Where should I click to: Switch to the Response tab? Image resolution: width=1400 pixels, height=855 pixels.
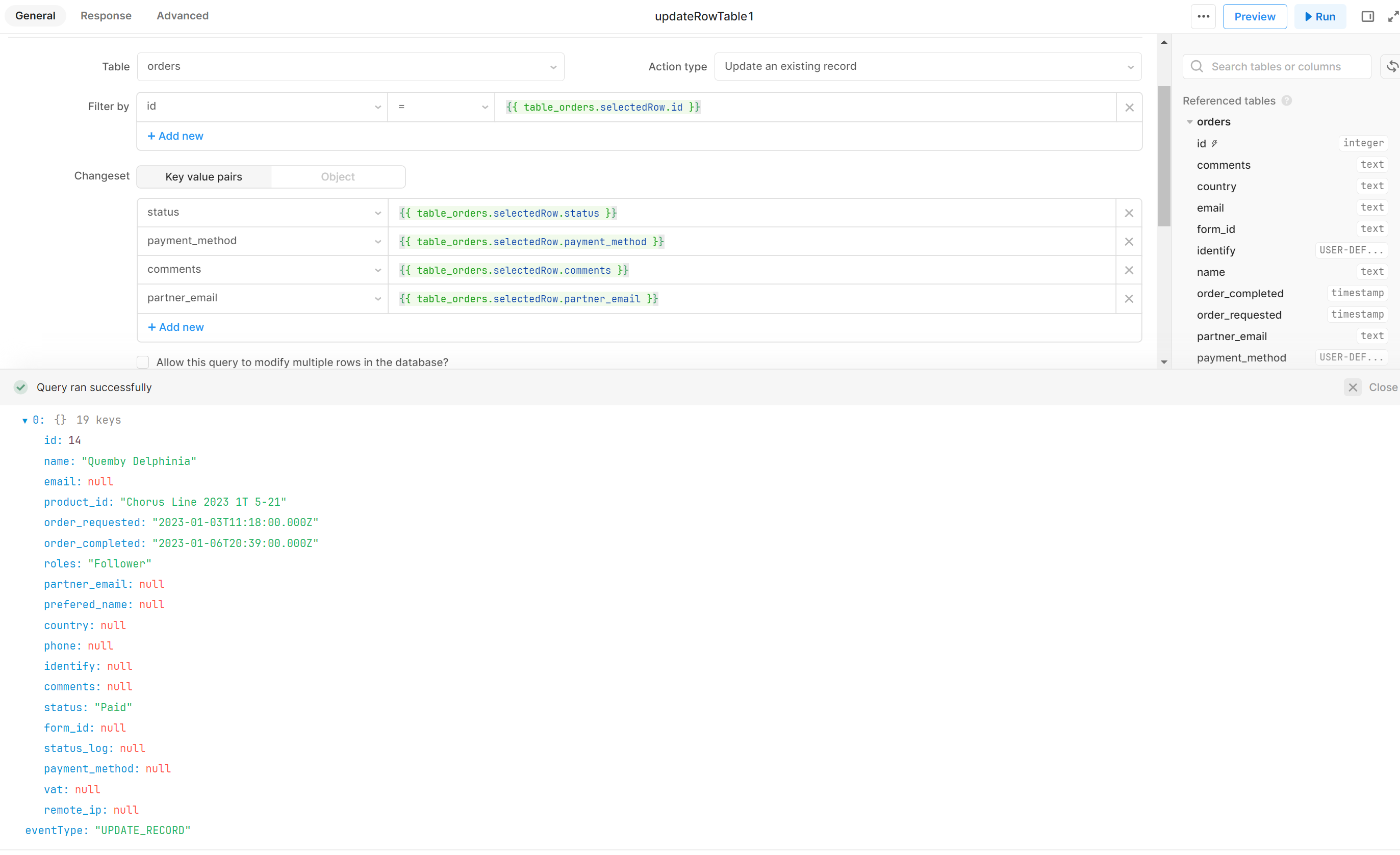[x=105, y=16]
